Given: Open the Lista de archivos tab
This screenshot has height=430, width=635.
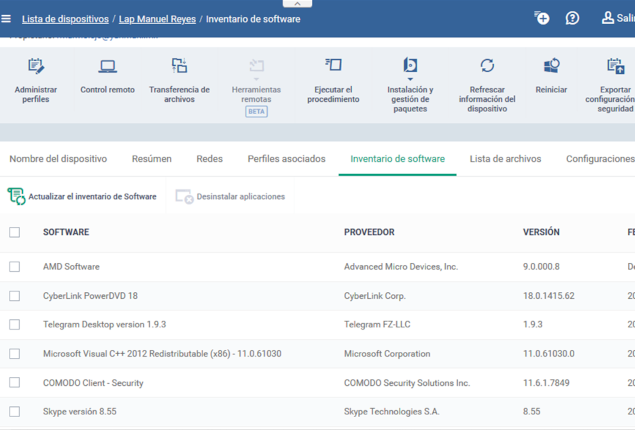Looking at the screenshot, I should 505,159.
